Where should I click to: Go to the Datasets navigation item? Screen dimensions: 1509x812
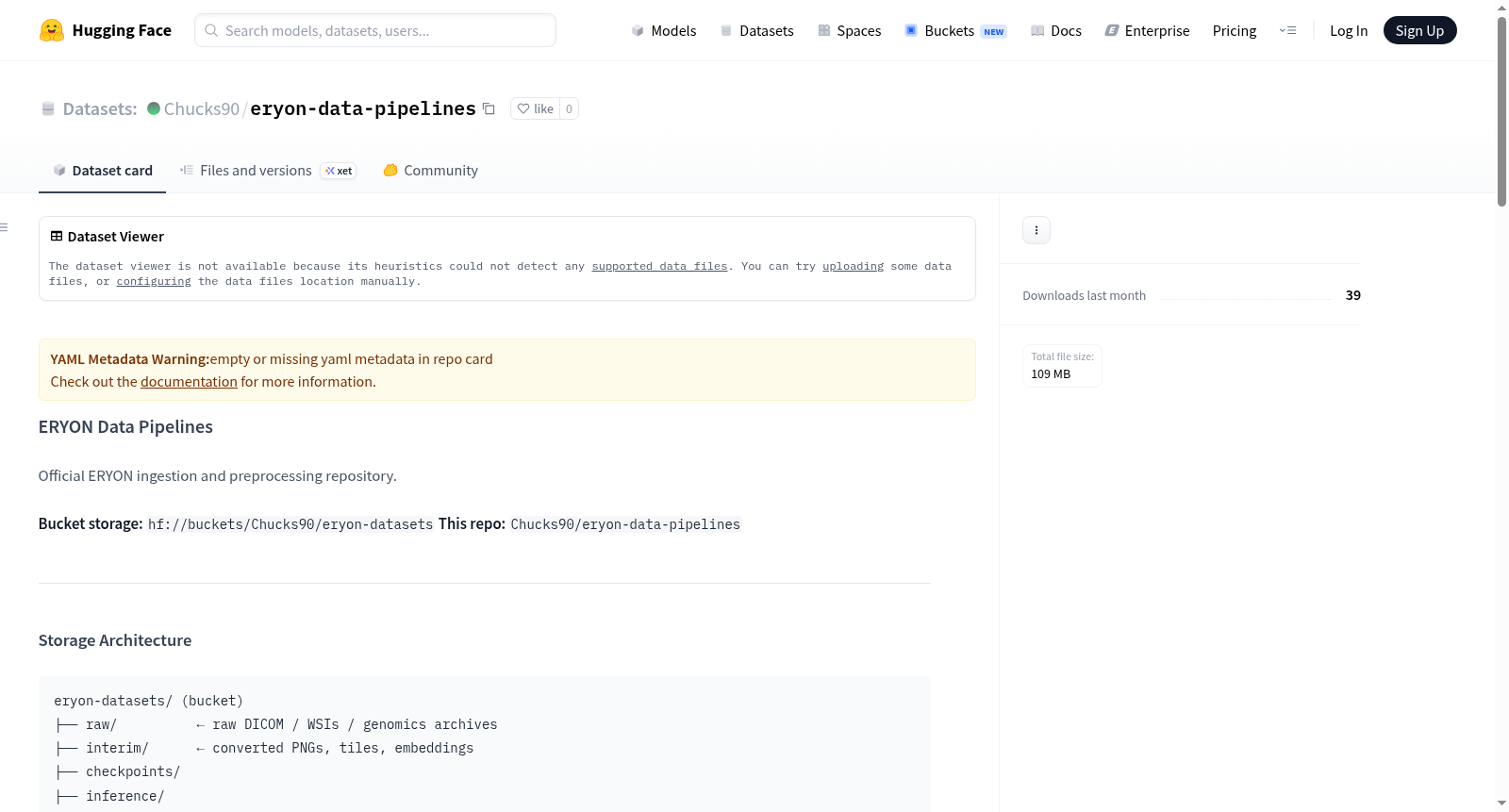pyautogui.click(x=757, y=30)
